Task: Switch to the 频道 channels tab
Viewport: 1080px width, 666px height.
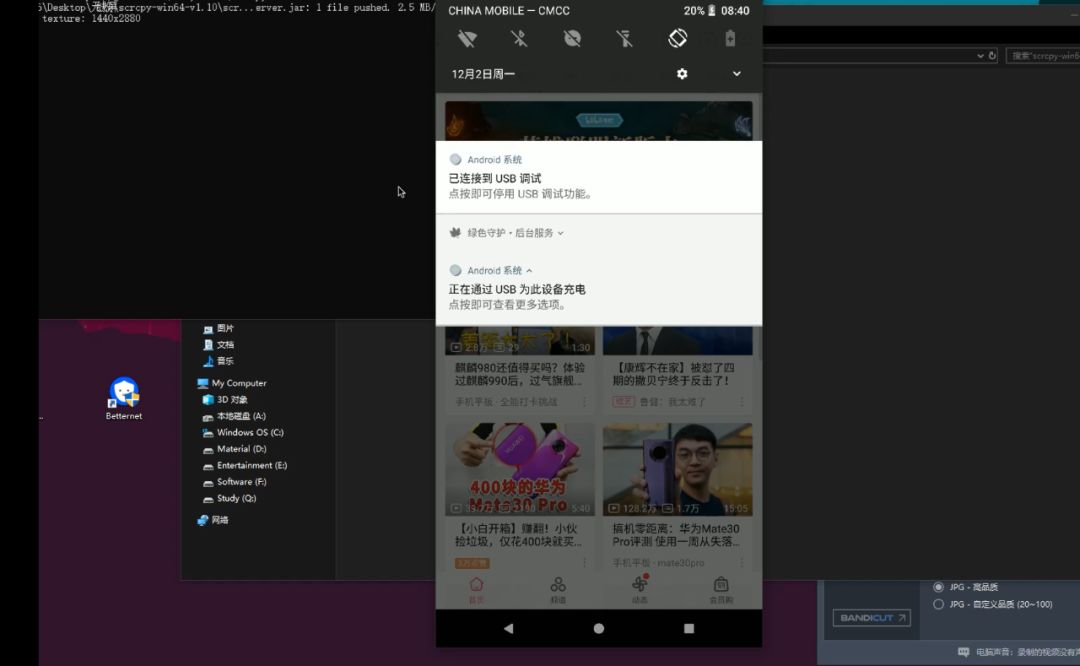Action: coord(558,590)
